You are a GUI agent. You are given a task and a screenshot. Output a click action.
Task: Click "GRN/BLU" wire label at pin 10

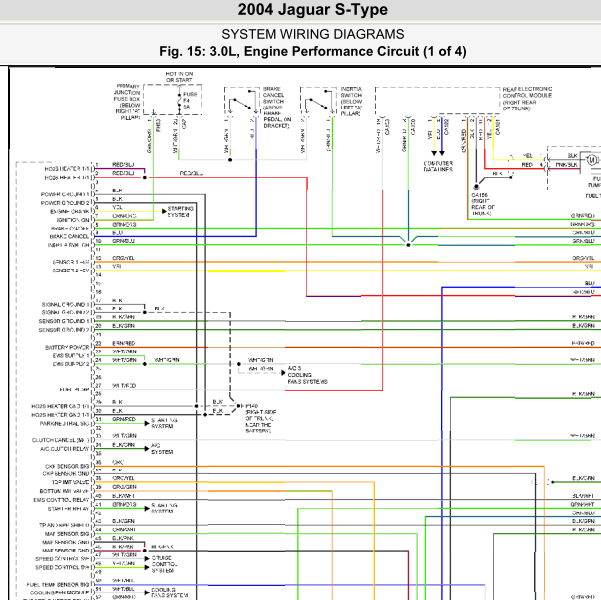tap(123, 241)
